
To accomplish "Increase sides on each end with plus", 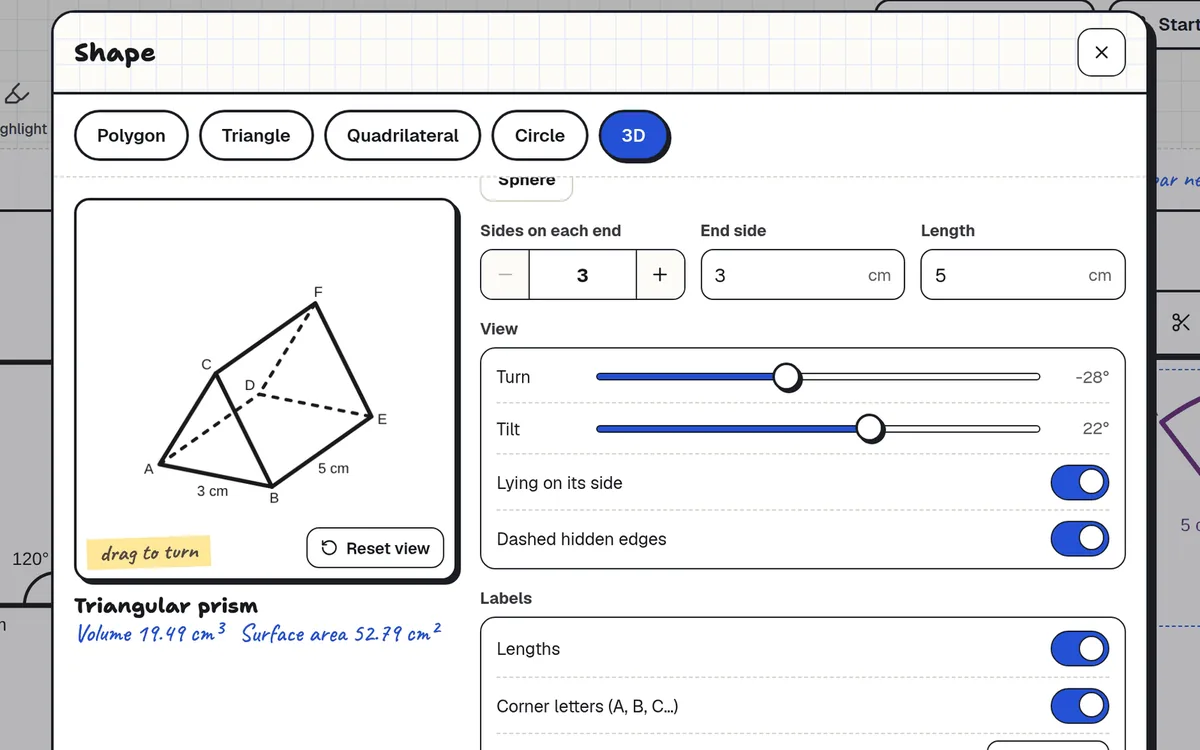I will 660,275.
